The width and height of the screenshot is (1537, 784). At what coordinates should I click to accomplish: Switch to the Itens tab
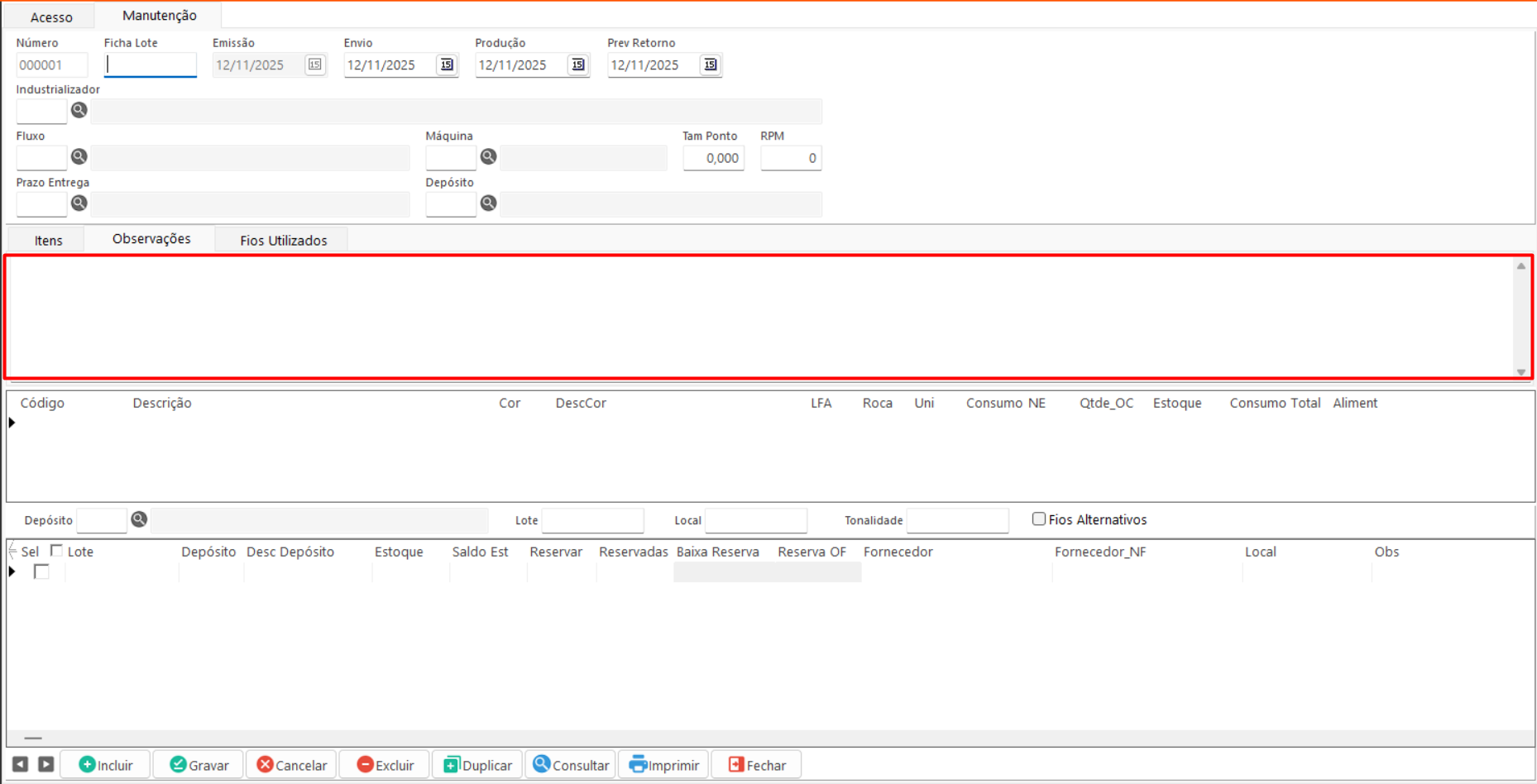(x=48, y=241)
